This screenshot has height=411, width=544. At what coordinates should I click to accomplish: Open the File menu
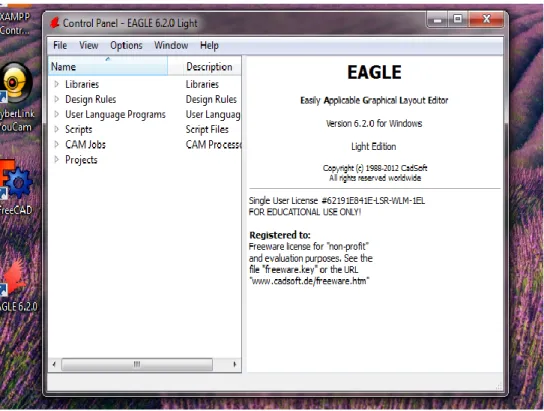click(x=60, y=45)
